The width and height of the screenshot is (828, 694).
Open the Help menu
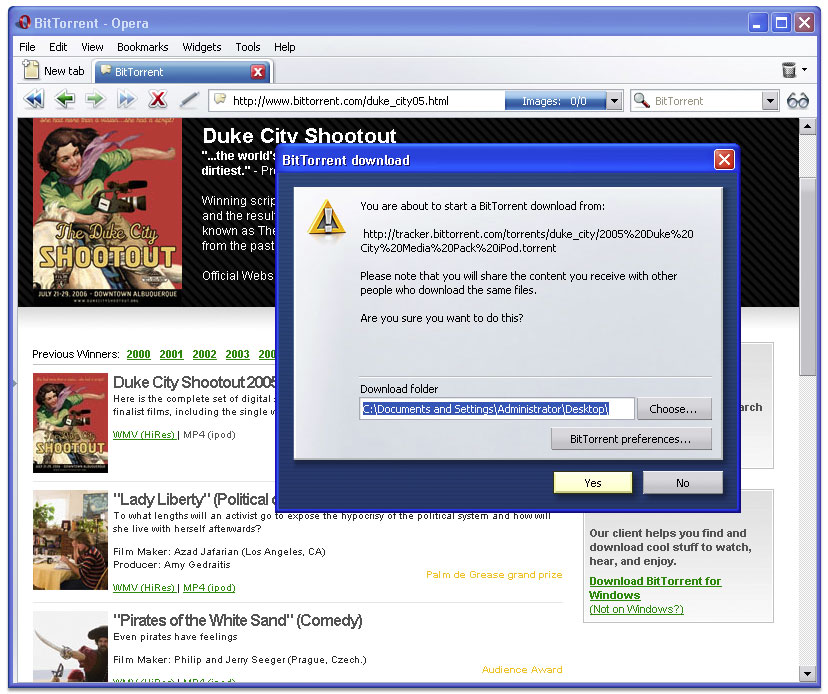pyautogui.click(x=285, y=47)
